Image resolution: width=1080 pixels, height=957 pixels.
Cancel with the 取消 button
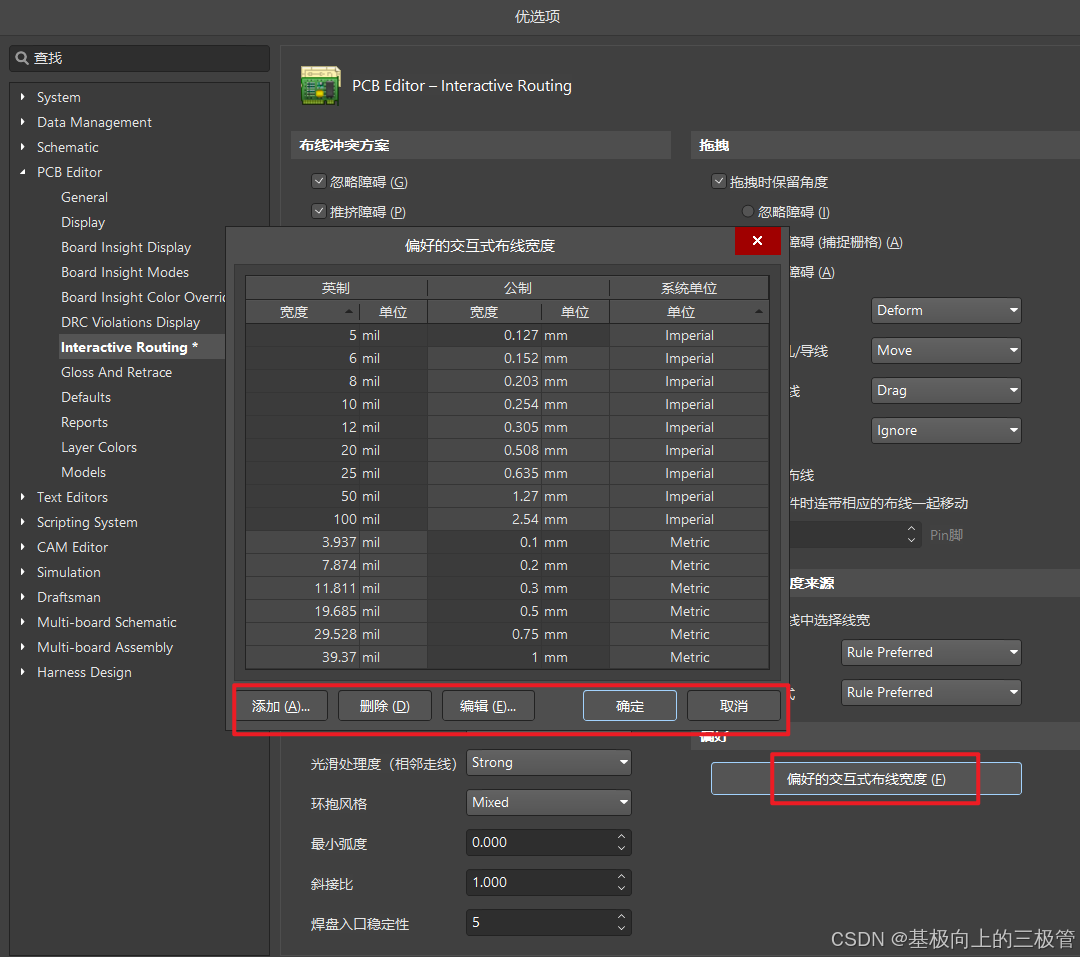point(734,706)
